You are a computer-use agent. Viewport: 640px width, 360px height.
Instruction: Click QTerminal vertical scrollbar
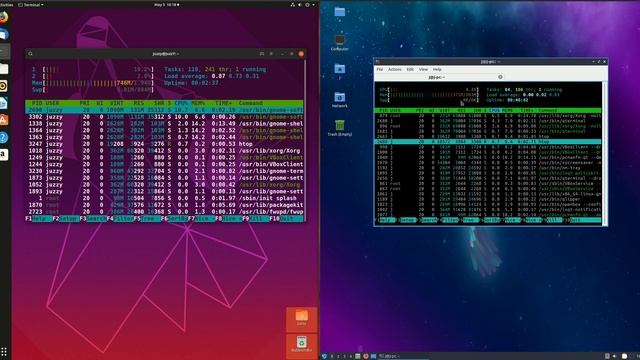coord(604,153)
